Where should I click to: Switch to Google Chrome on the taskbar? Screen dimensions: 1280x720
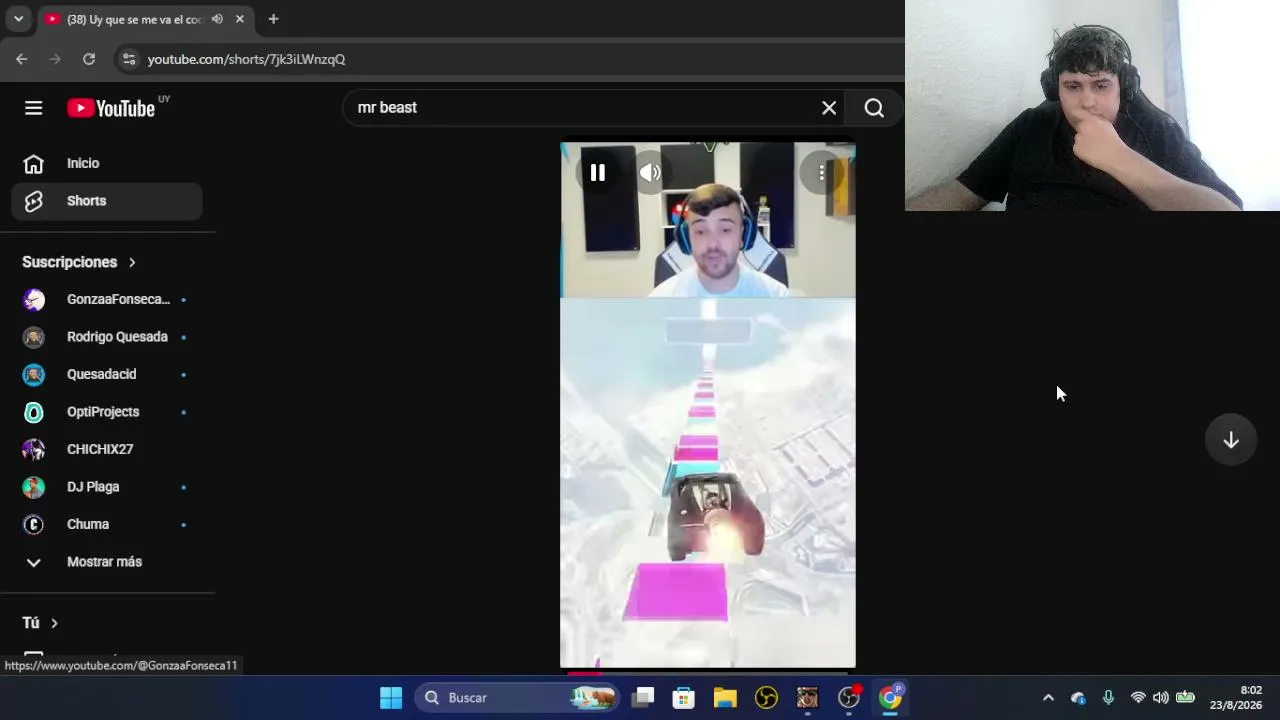890,698
